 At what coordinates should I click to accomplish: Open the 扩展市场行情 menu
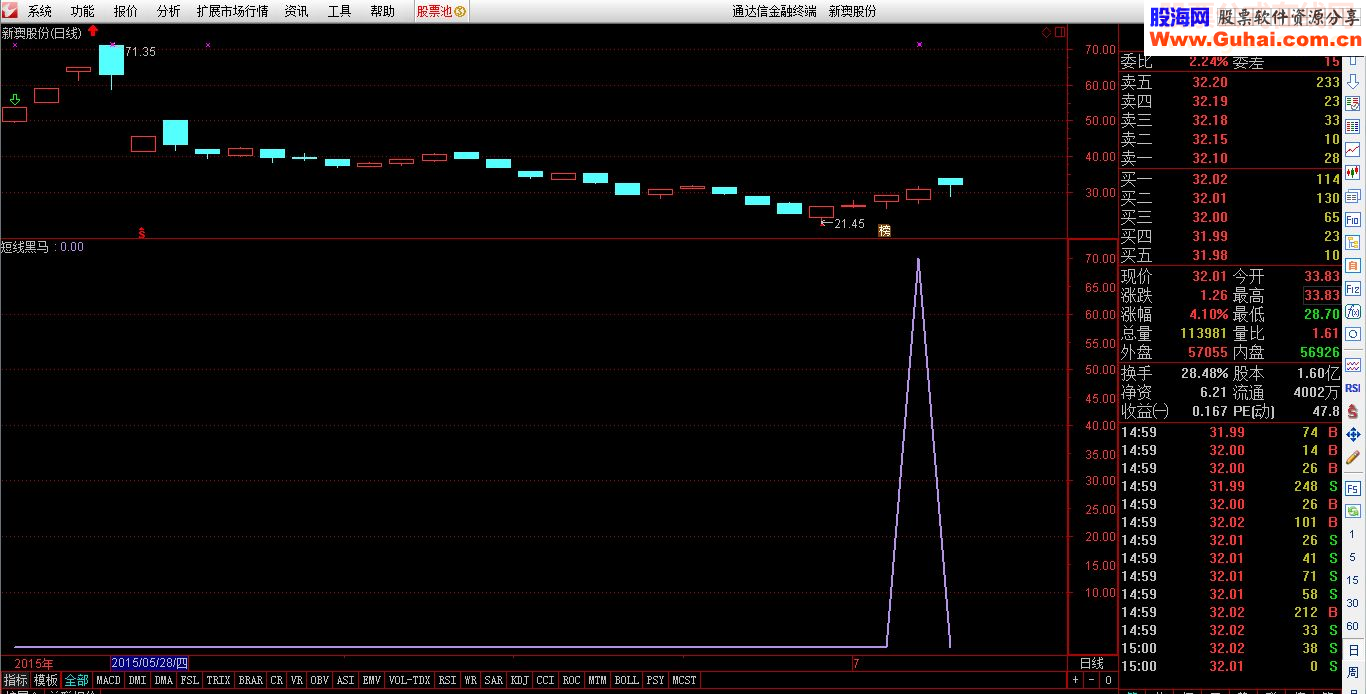(232, 11)
